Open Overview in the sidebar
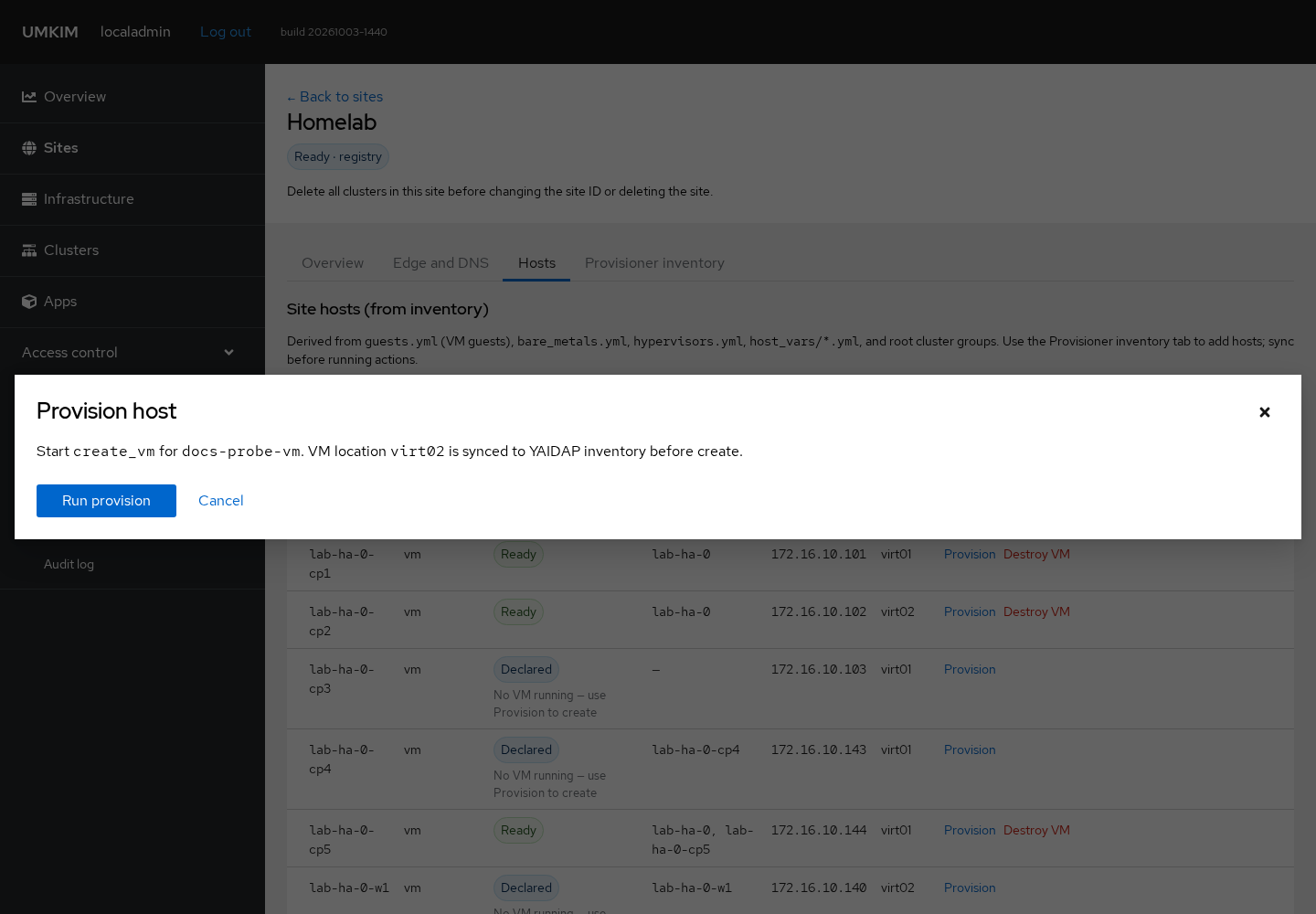The height and width of the screenshot is (914, 1316). tap(133, 97)
